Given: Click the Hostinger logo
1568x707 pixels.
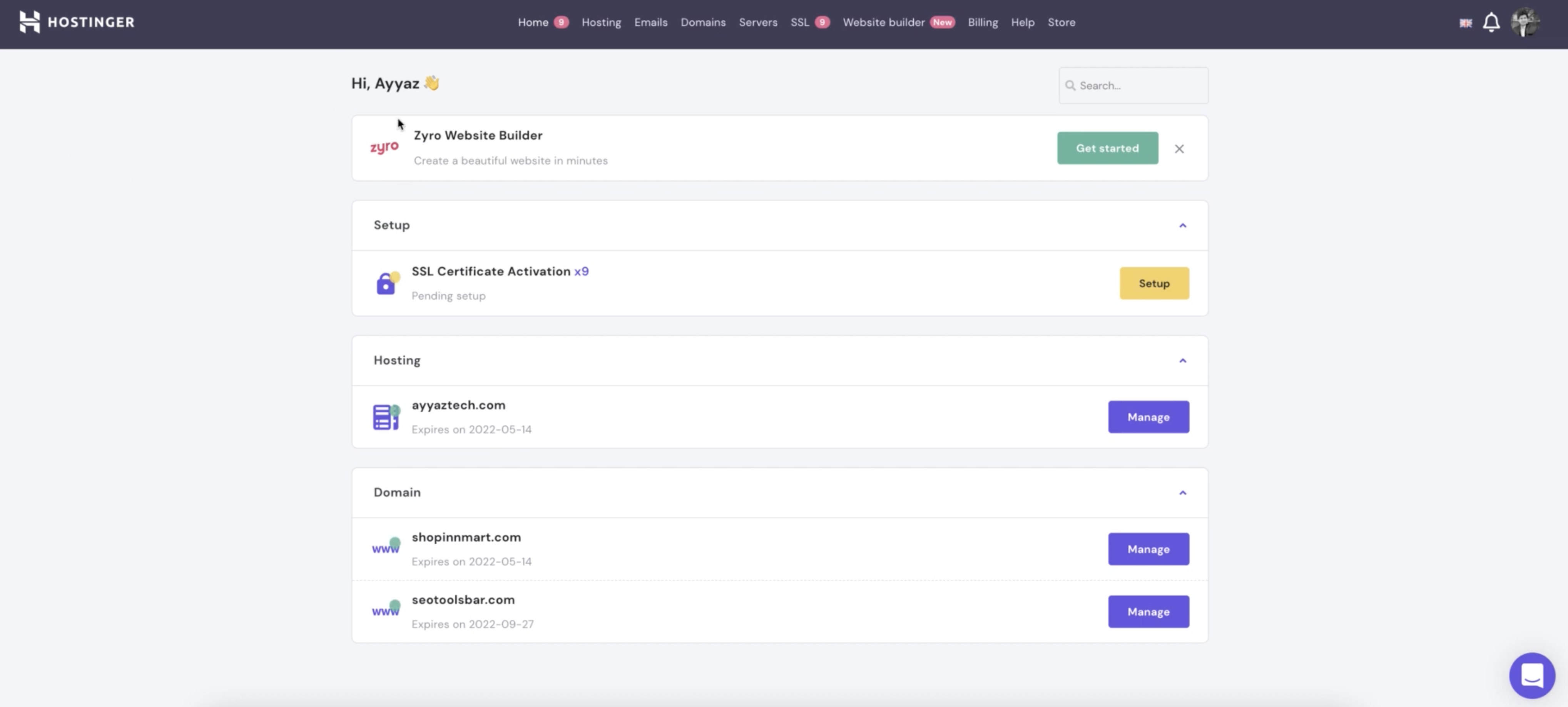Looking at the screenshot, I should point(77,22).
